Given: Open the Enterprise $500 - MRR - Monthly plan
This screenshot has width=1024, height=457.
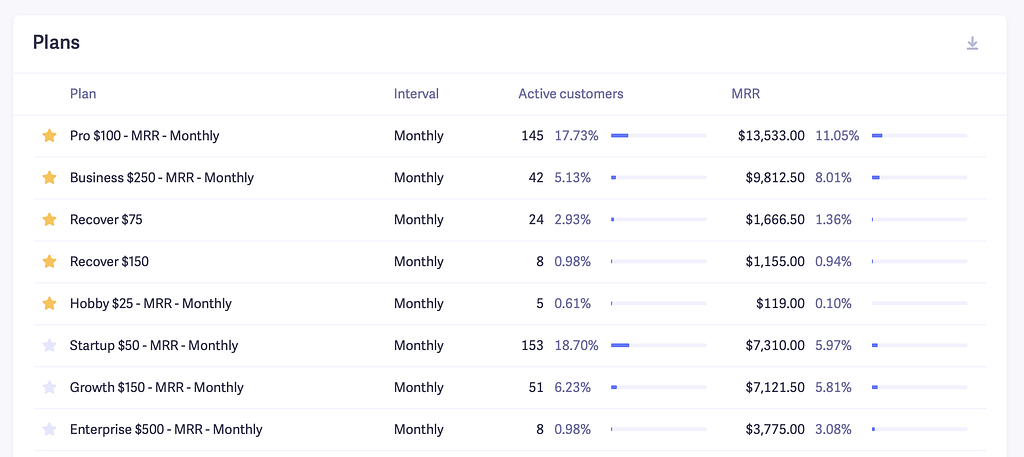Looking at the screenshot, I should pyautogui.click(x=166, y=430).
